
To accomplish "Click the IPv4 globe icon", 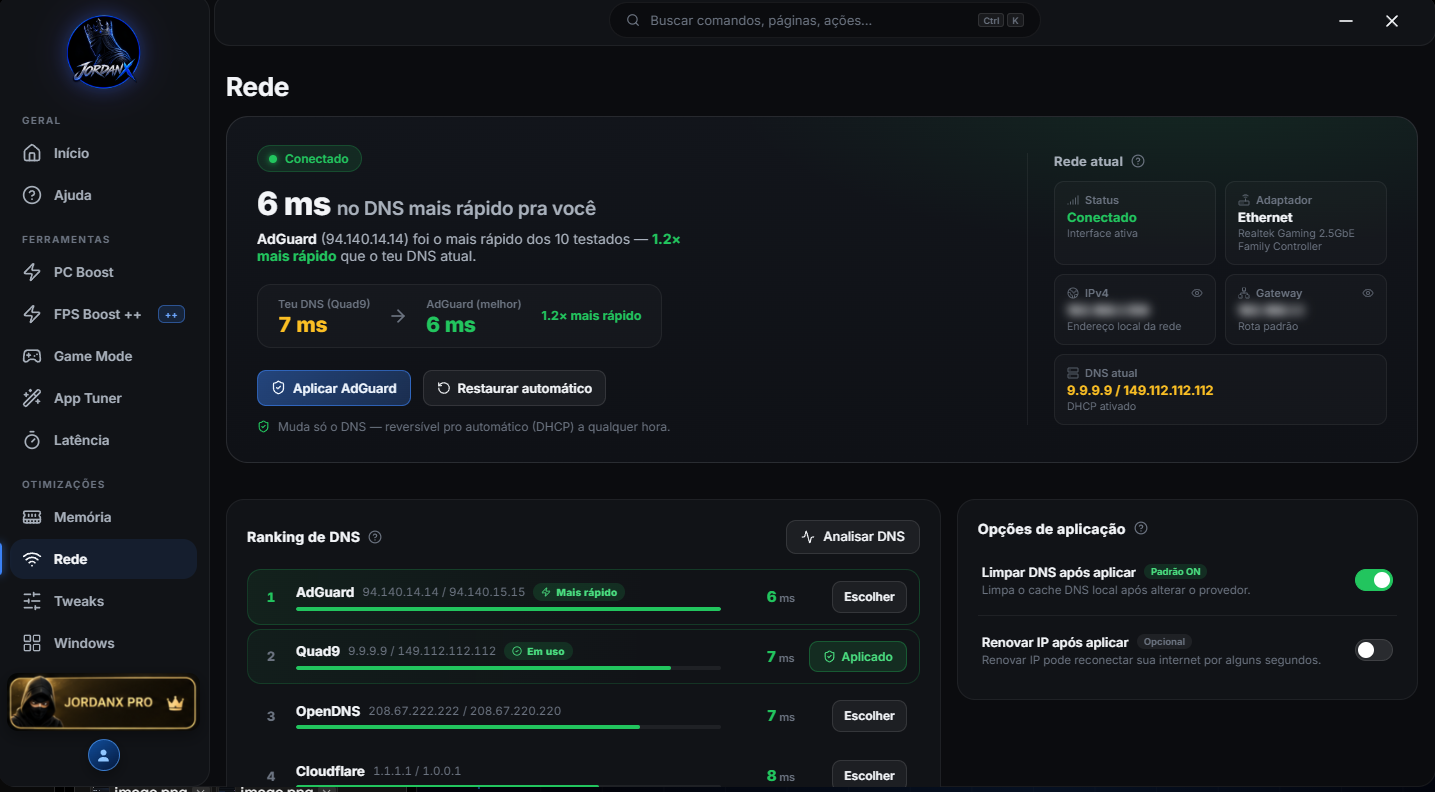I will coord(1074,293).
